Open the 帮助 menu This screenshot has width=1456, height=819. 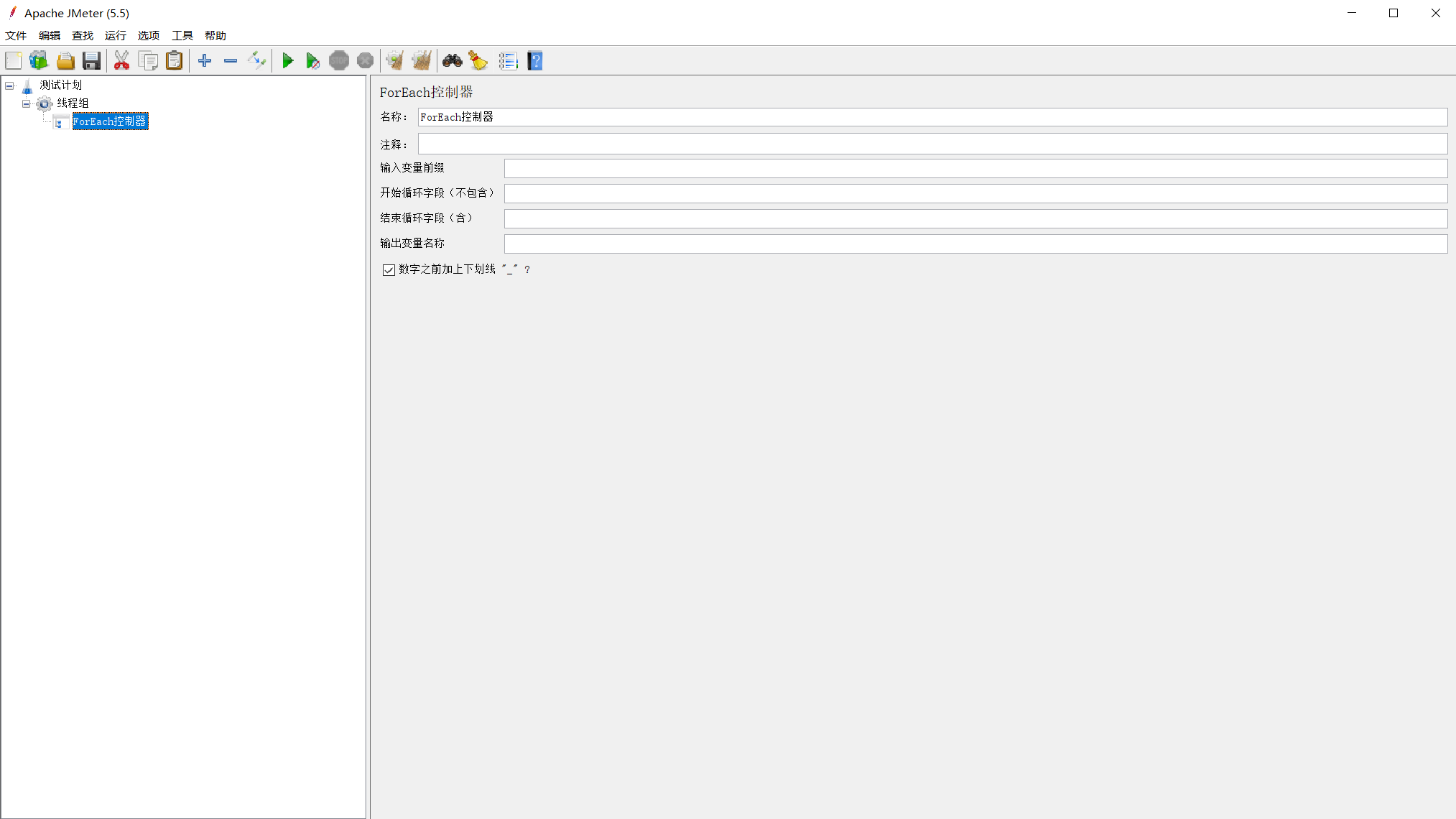[215, 36]
